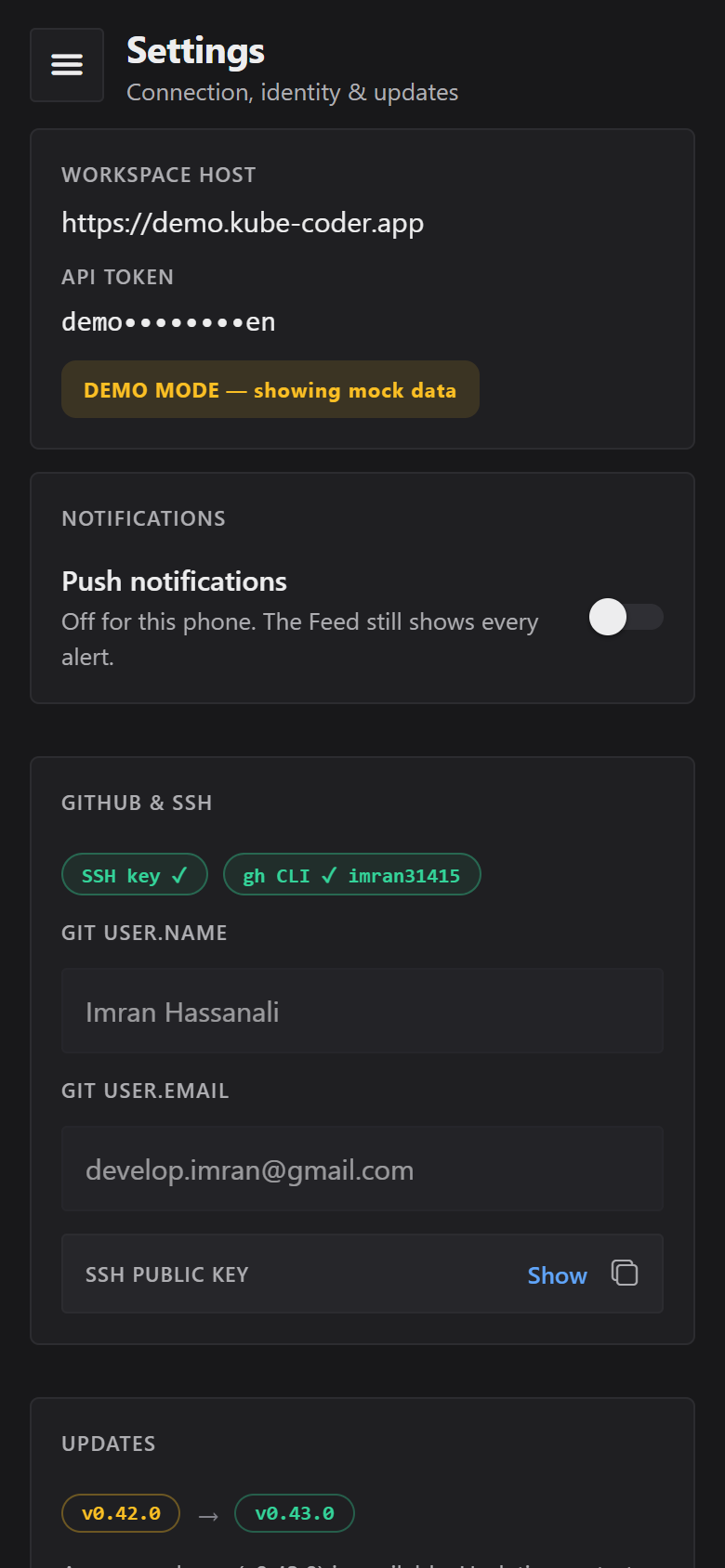Edit the Git user.email field

[362, 1169]
